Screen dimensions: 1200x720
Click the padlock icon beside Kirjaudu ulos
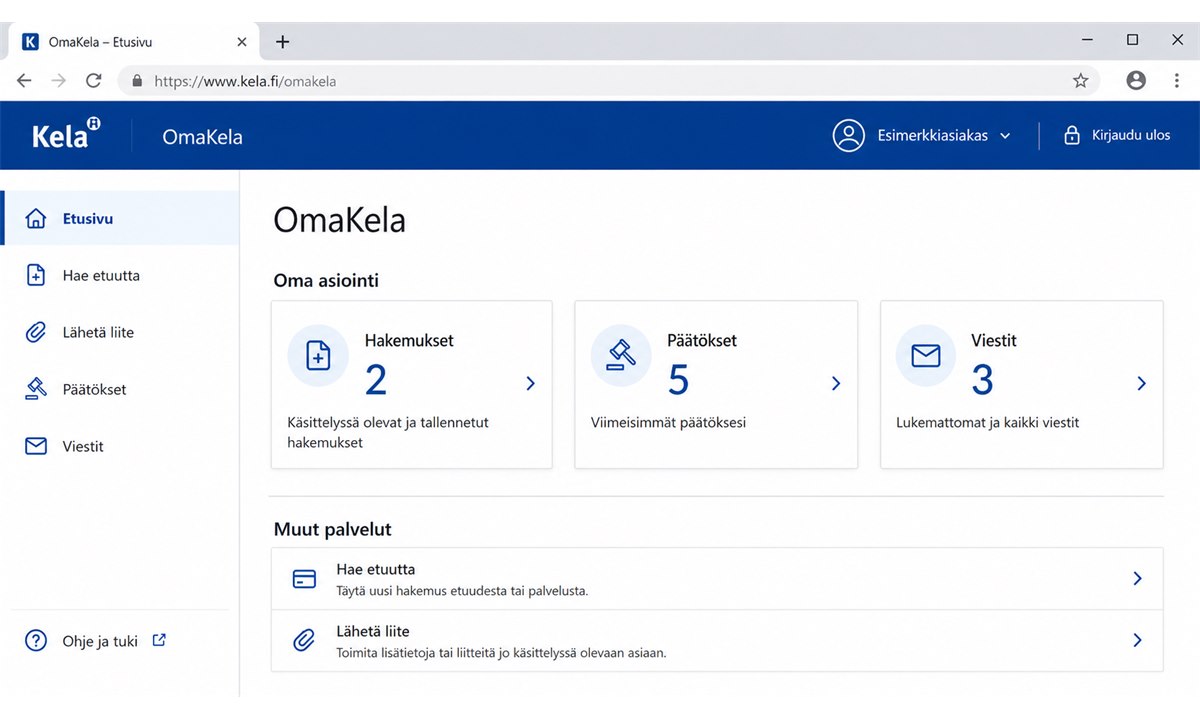coord(1072,135)
